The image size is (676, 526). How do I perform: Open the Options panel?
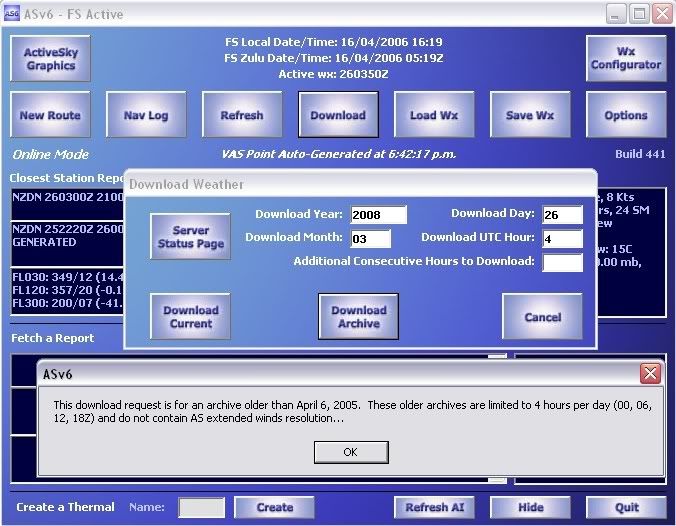pyautogui.click(x=626, y=115)
